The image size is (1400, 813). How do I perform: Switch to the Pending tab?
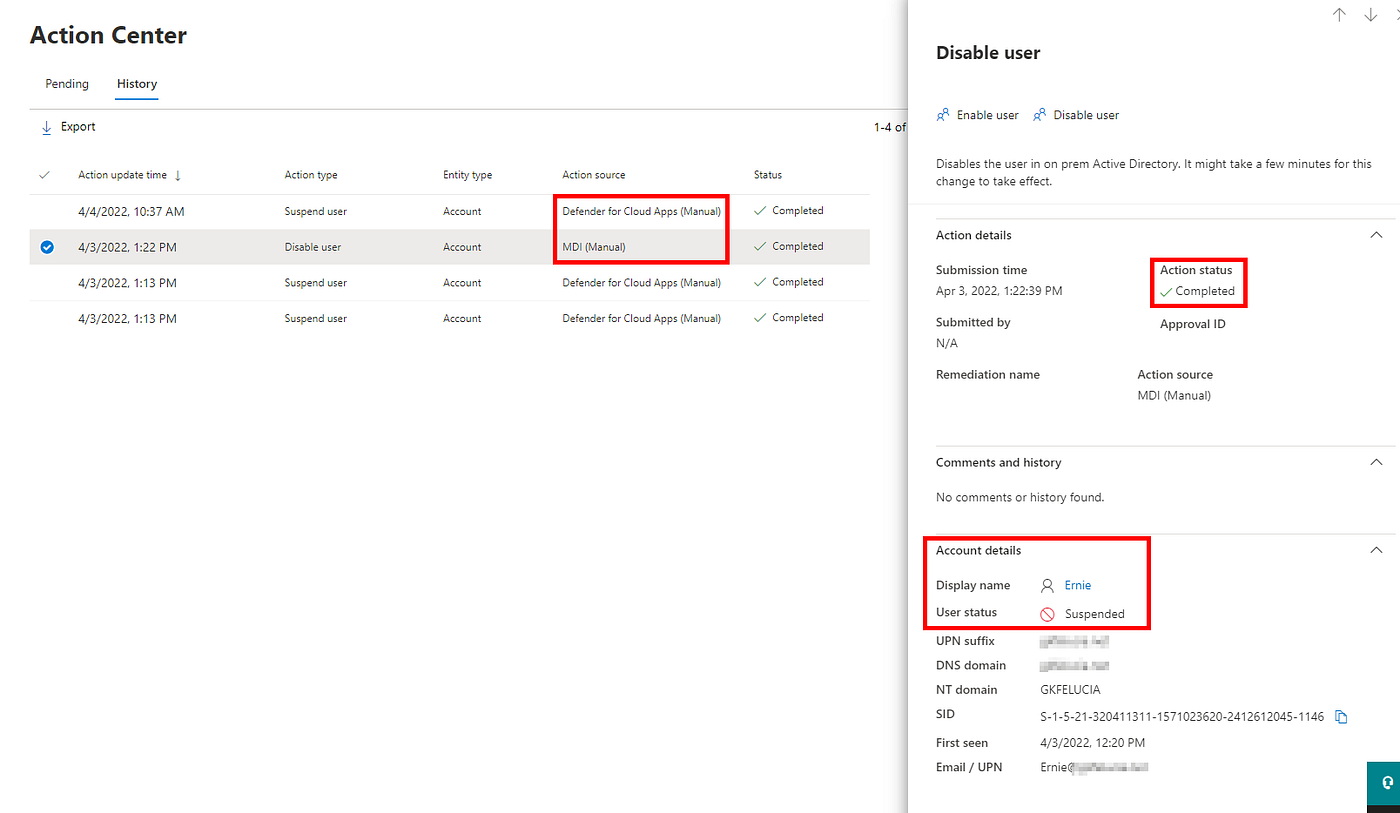67,84
